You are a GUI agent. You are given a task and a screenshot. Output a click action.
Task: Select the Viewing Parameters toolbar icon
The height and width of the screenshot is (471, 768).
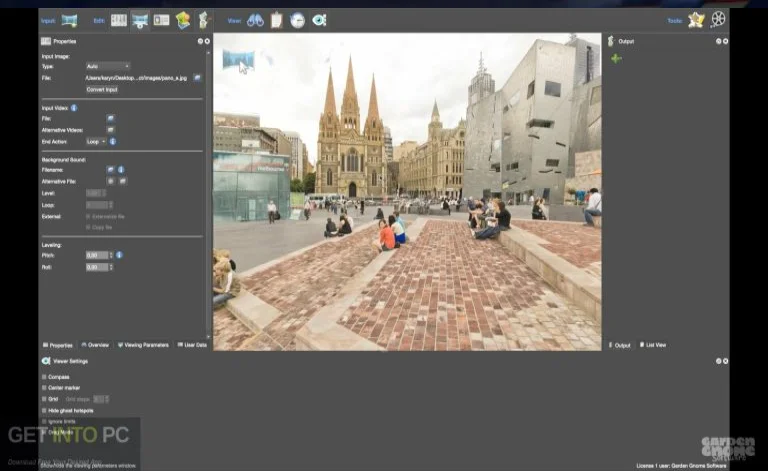click(x=140, y=21)
